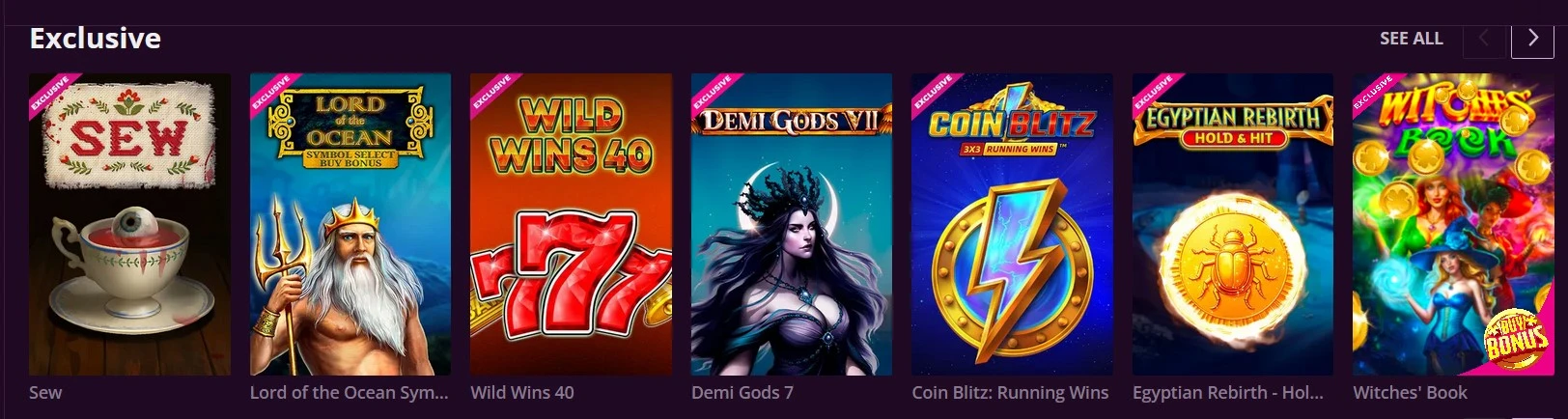Open the Sew game thumbnail
Viewport: 1568px width, 419px height.
pos(129,224)
